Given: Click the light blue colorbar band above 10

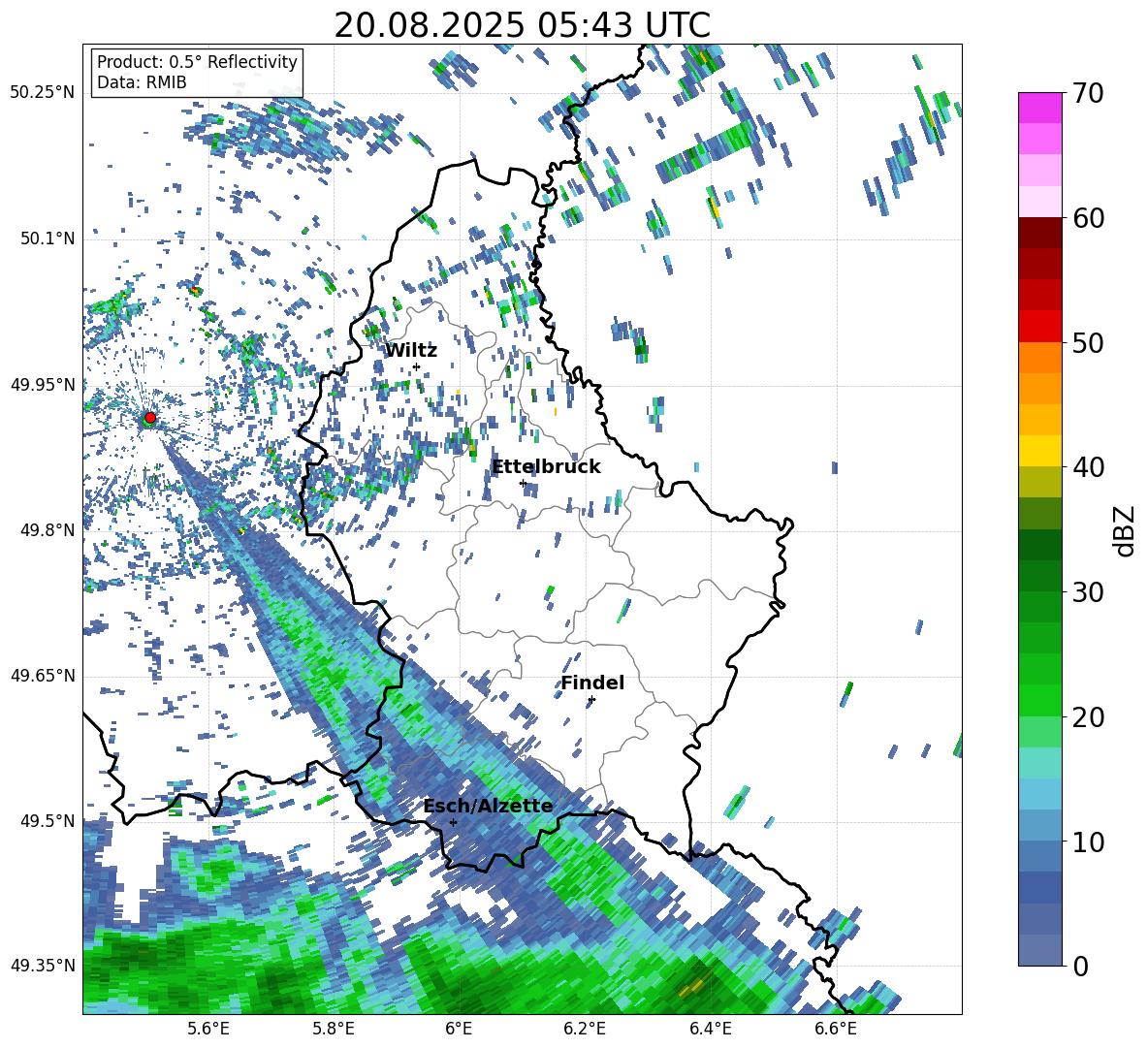Looking at the screenshot, I should [1039, 795].
